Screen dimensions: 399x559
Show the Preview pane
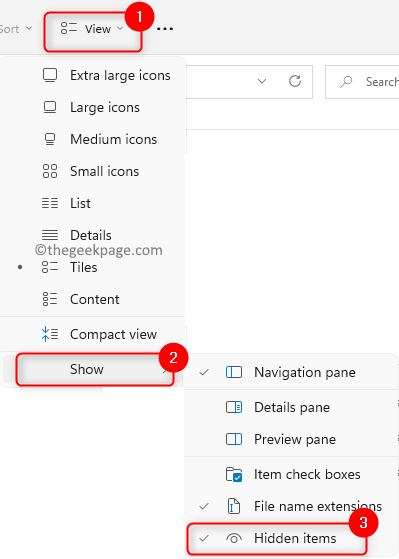pos(291,439)
